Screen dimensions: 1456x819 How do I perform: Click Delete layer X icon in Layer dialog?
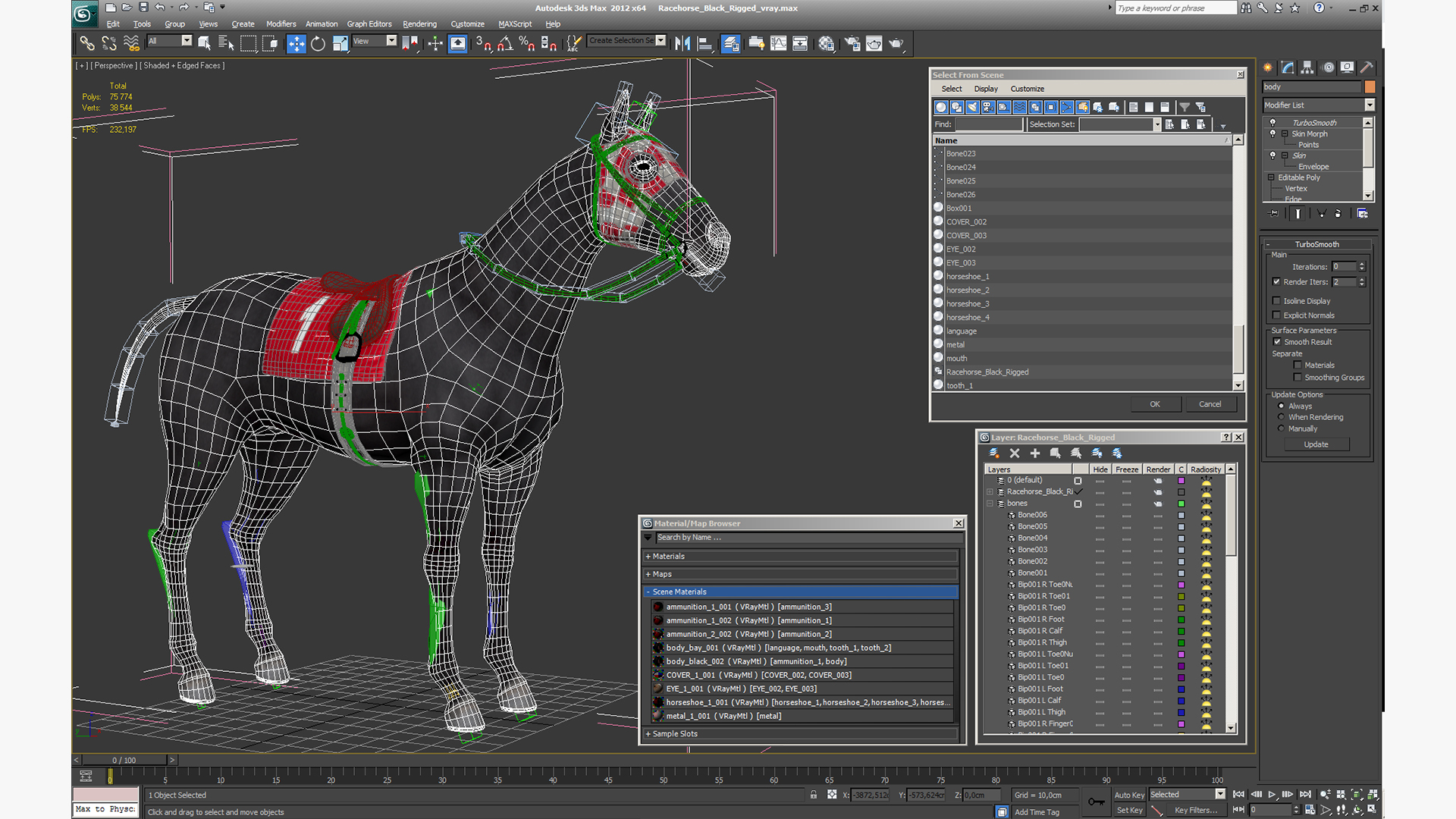pos(1015,453)
